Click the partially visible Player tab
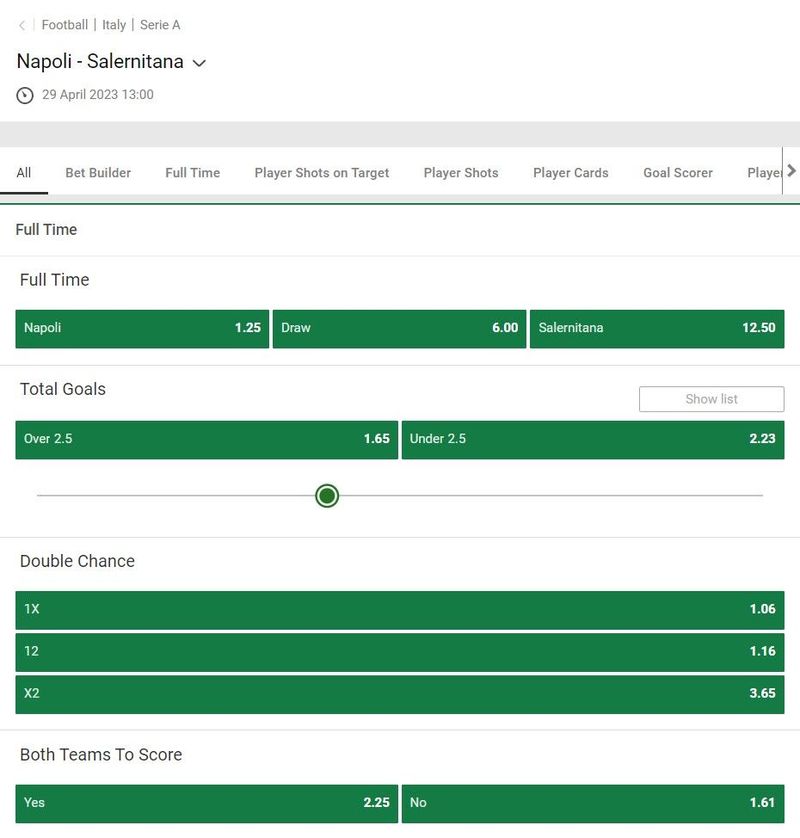The width and height of the screenshot is (800, 838). pos(764,173)
